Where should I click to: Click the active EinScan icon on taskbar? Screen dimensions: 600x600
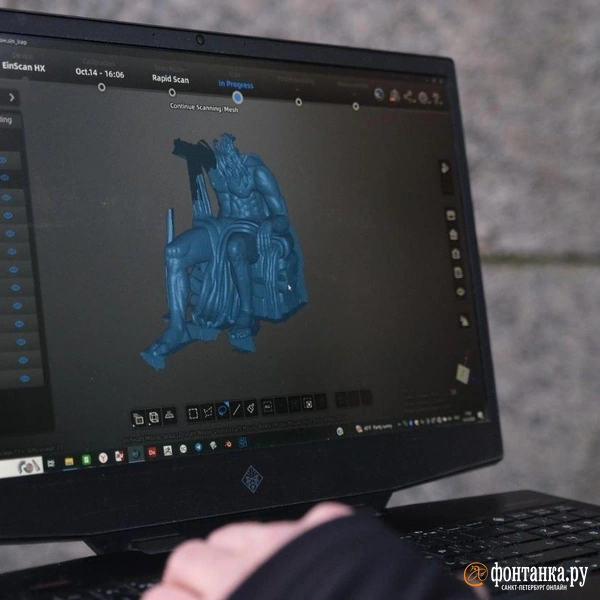pos(136,454)
